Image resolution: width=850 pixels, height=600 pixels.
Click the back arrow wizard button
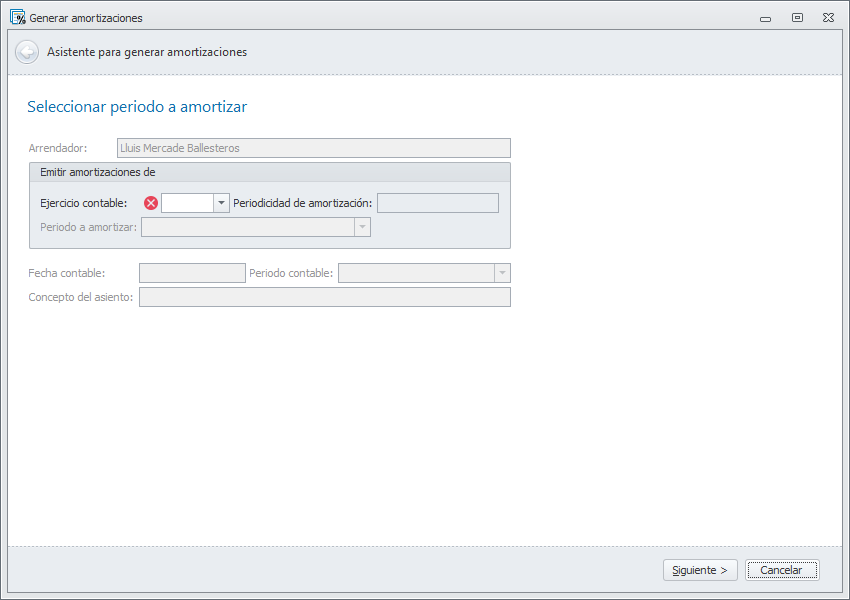(x=27, y=52)
